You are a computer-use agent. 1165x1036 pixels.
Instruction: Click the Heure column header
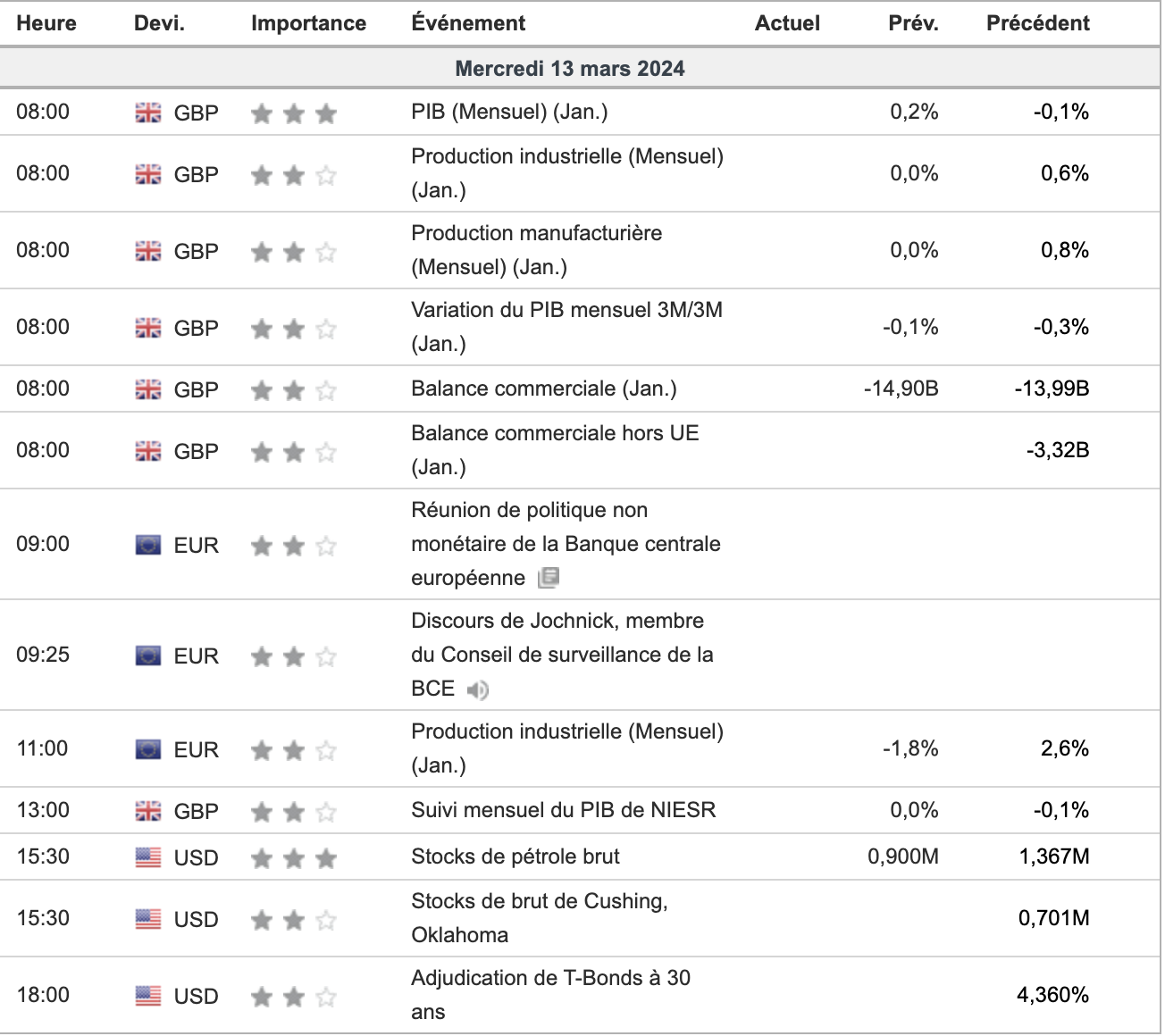[46, 23]
